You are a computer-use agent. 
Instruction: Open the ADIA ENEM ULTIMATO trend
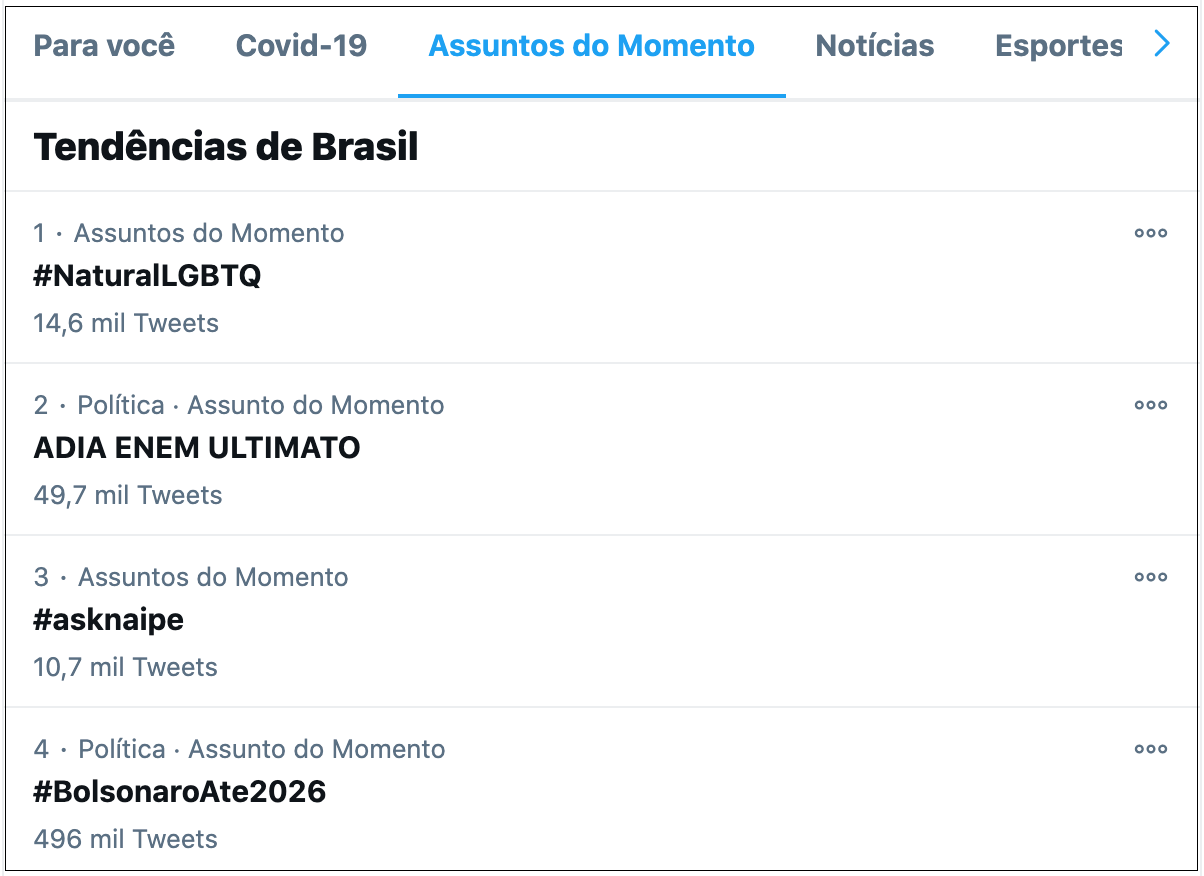click(197, 448)
